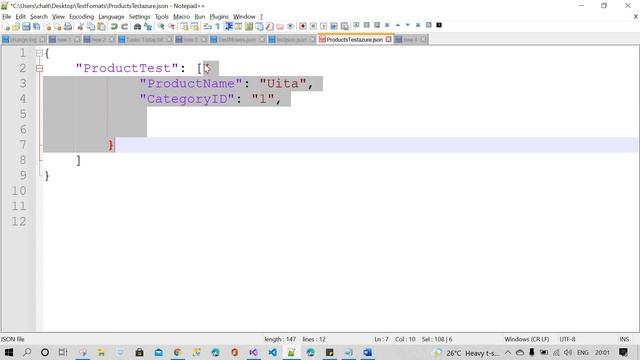Undo the last edit with green arrow

(x=114, y=27)
